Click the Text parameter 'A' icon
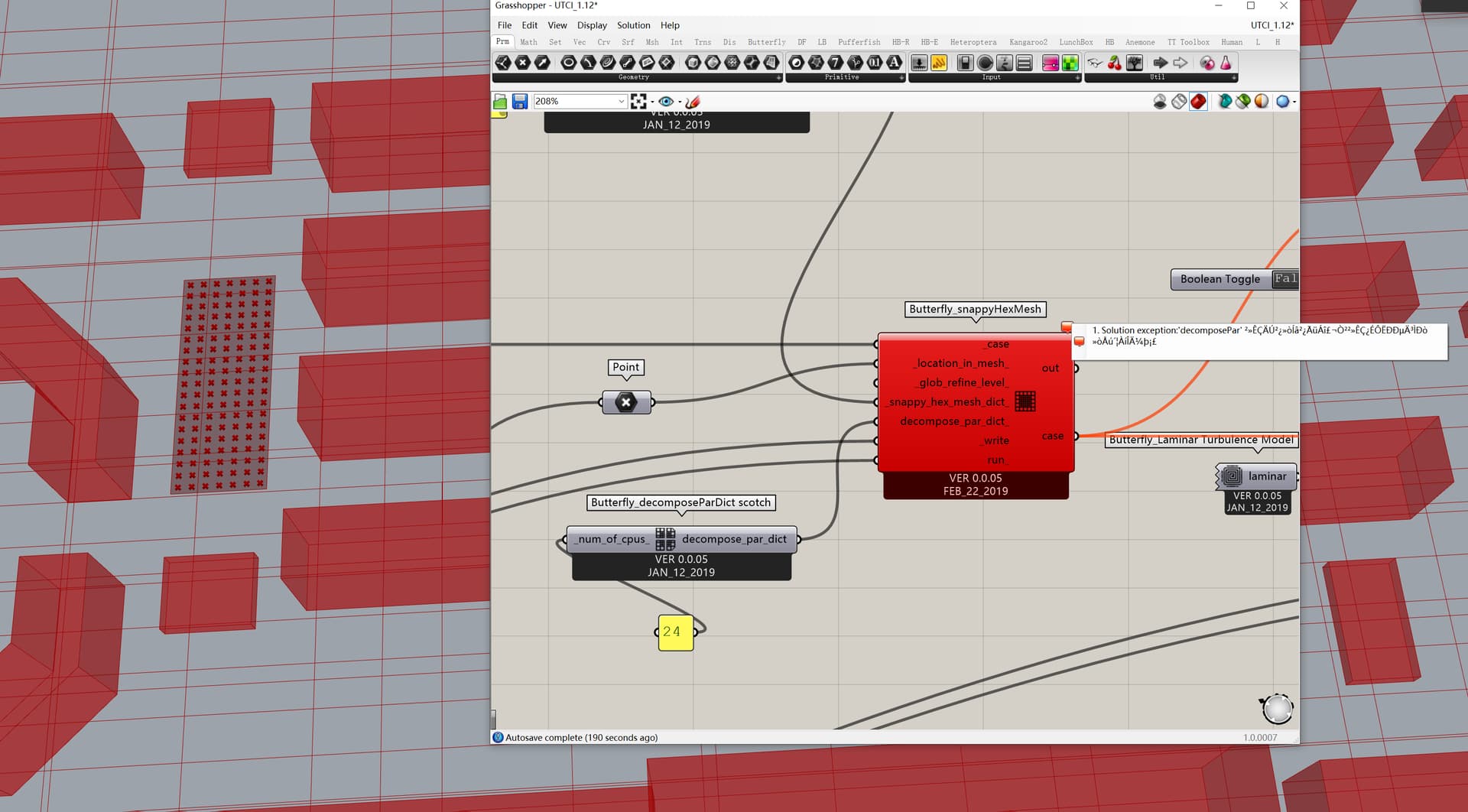Viewport: 1468px width, 812px height. click(894, 63)
